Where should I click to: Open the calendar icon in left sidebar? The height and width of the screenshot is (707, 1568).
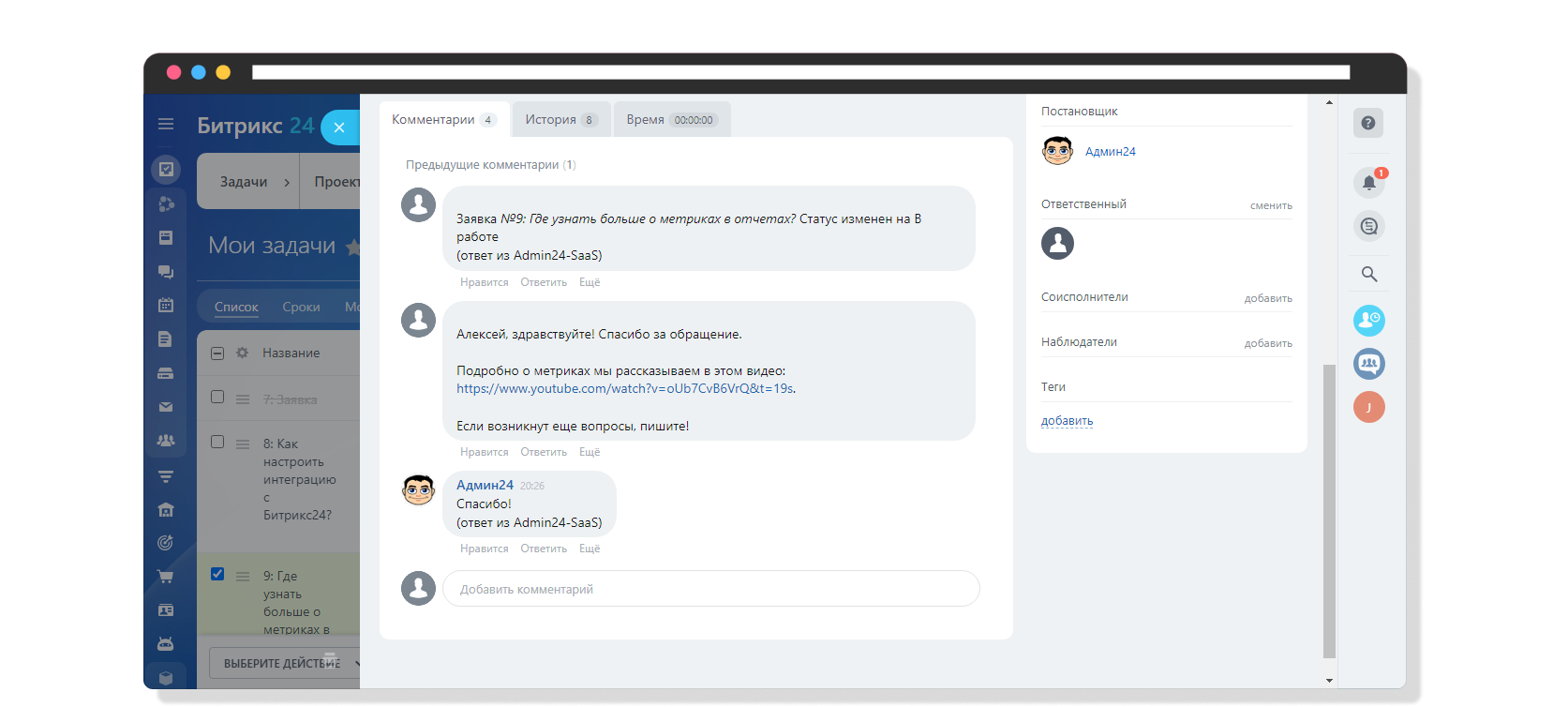click(x=166, y=305)
